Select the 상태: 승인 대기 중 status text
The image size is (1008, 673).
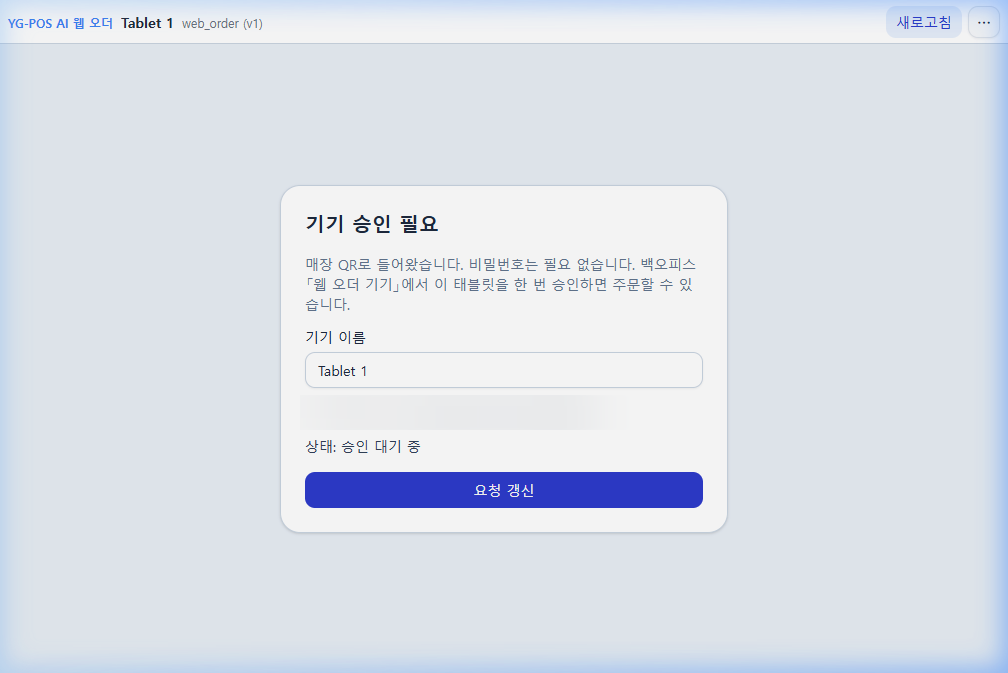[x=363, y=446]
